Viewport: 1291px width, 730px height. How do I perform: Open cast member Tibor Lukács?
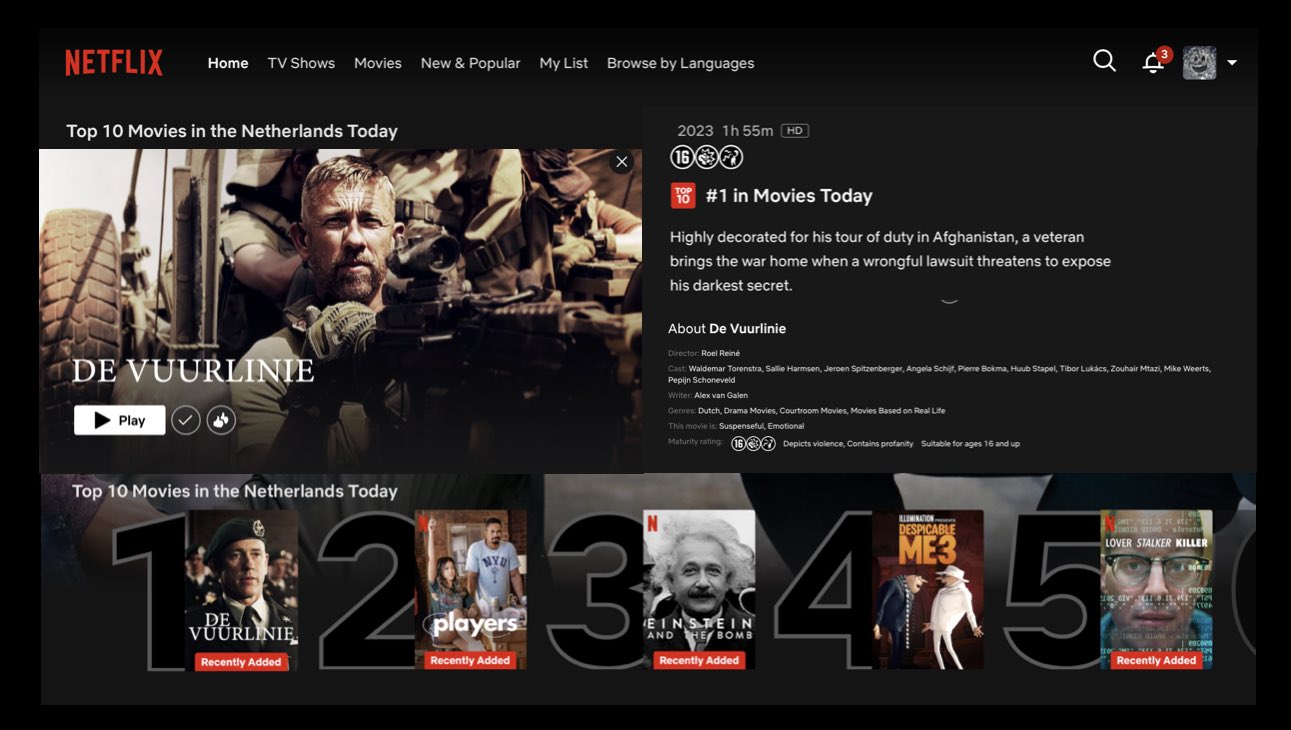point(1084,369)
